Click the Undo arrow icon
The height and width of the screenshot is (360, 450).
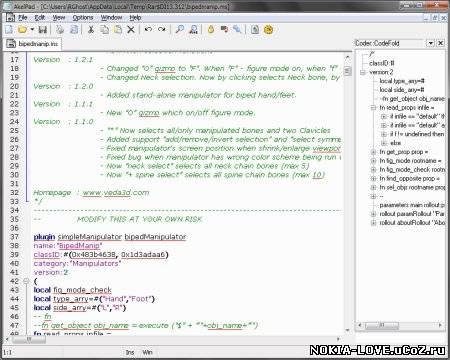[148, 30]
